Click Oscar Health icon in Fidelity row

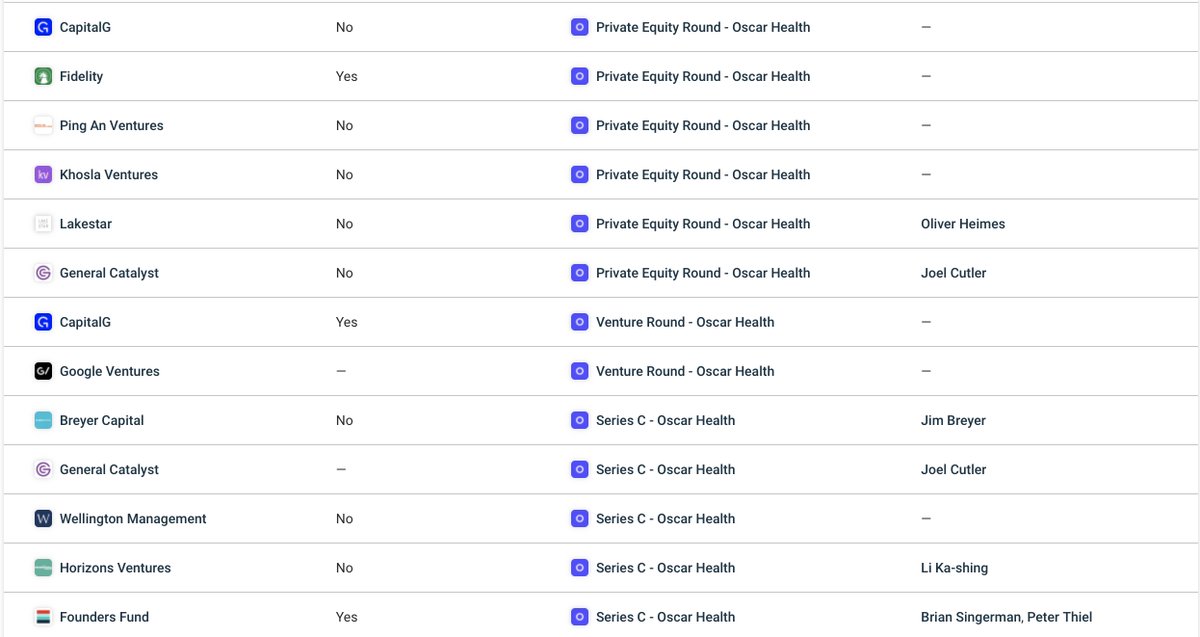click(579, 76)
